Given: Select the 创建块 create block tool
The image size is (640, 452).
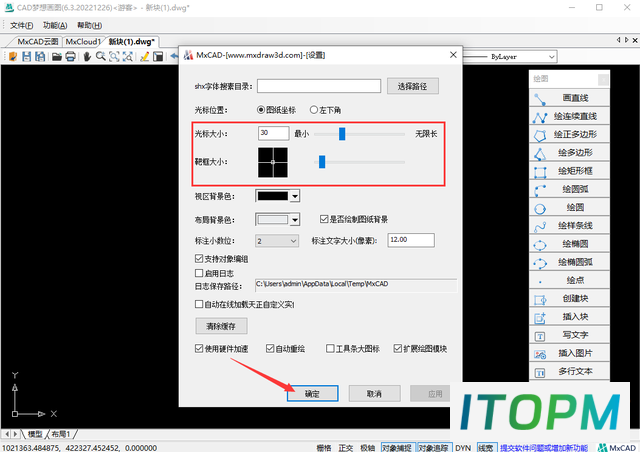Looking at the screenshot, I should pos(569,298).
